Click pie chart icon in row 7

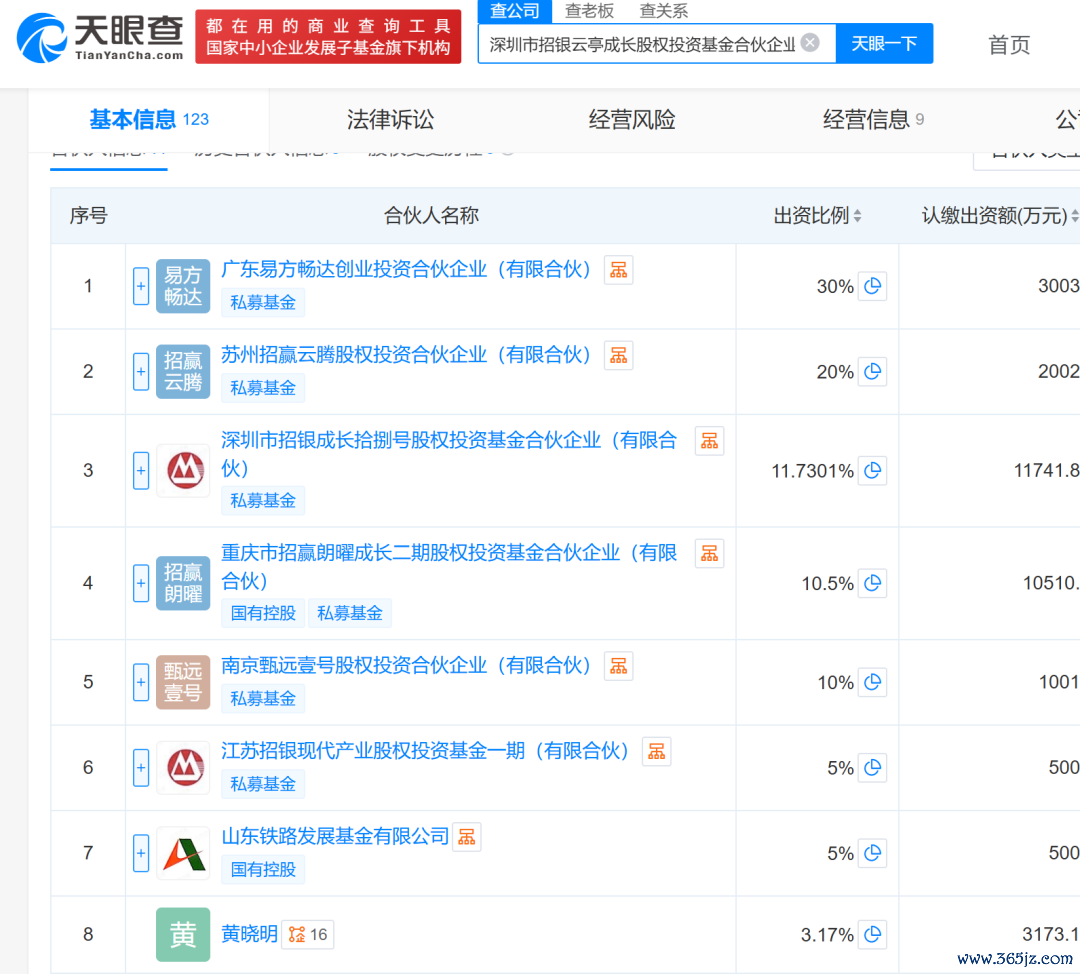(872, 853)
